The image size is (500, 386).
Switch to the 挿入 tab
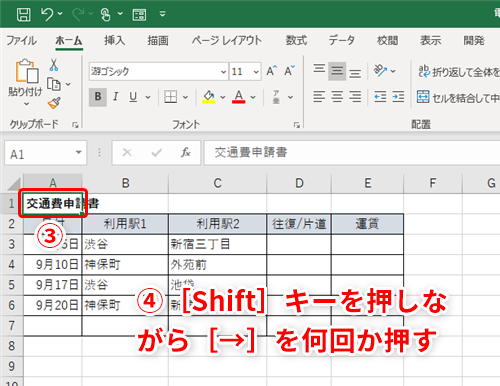(x=115, y=40)
